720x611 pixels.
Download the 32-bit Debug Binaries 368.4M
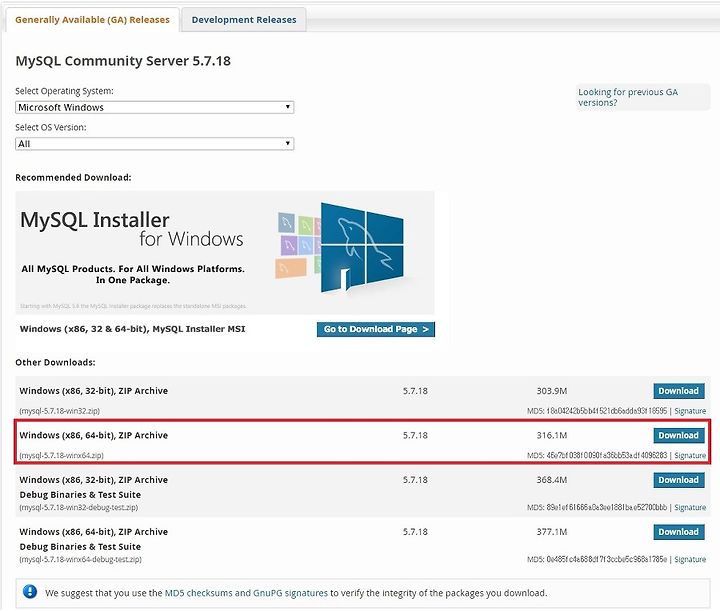[679, 480]
